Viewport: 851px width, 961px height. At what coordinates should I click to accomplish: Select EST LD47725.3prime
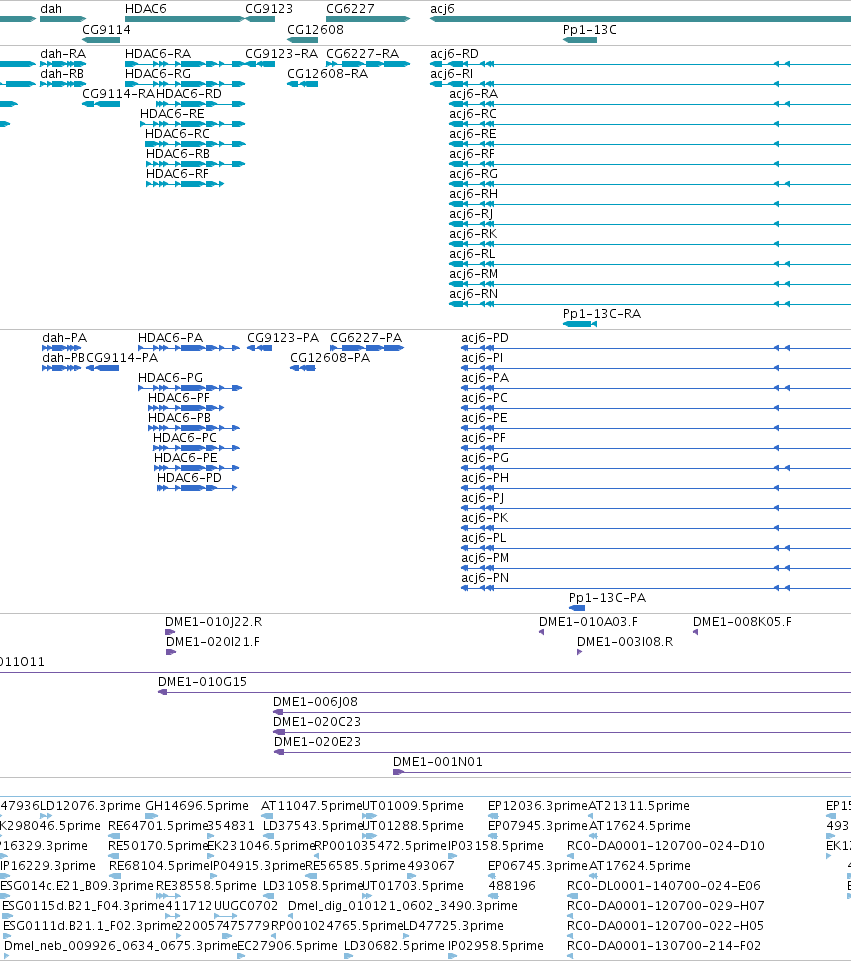click(453, 926)
